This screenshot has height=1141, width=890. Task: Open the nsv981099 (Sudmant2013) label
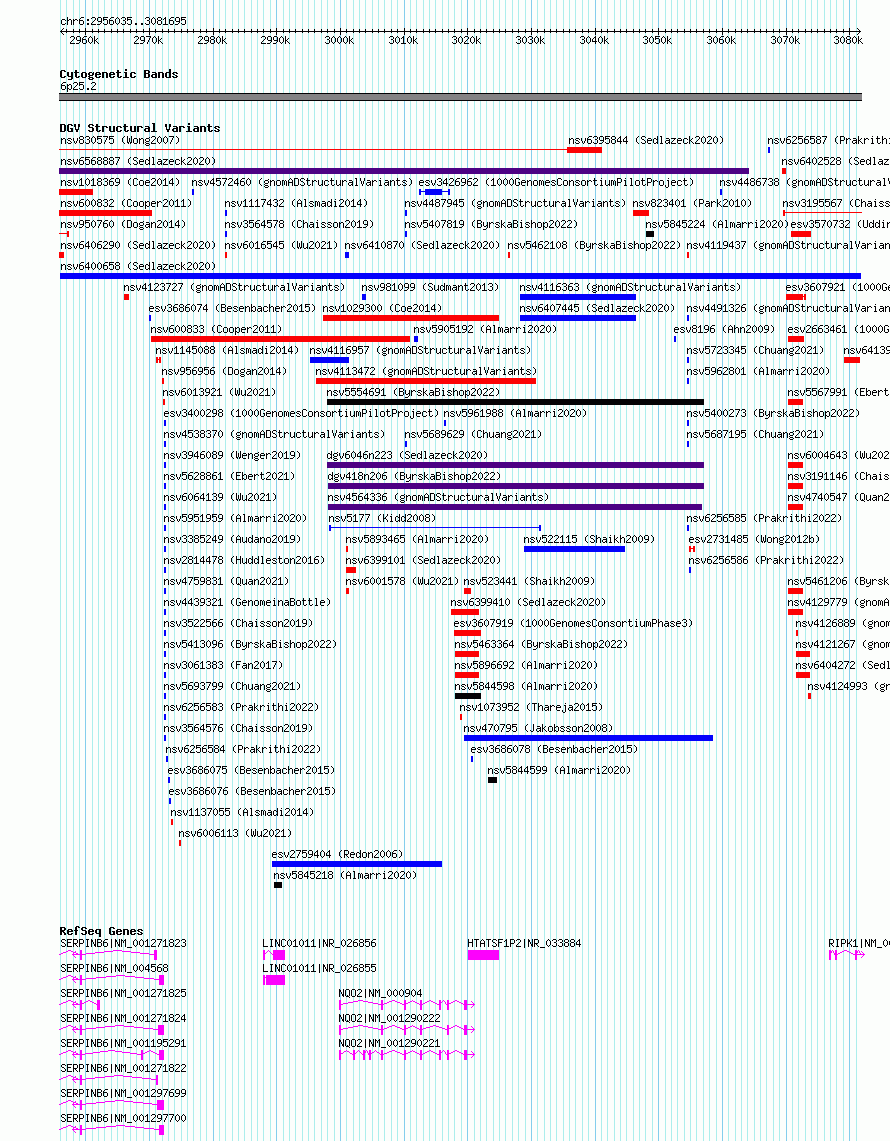(x=430, y=287)
